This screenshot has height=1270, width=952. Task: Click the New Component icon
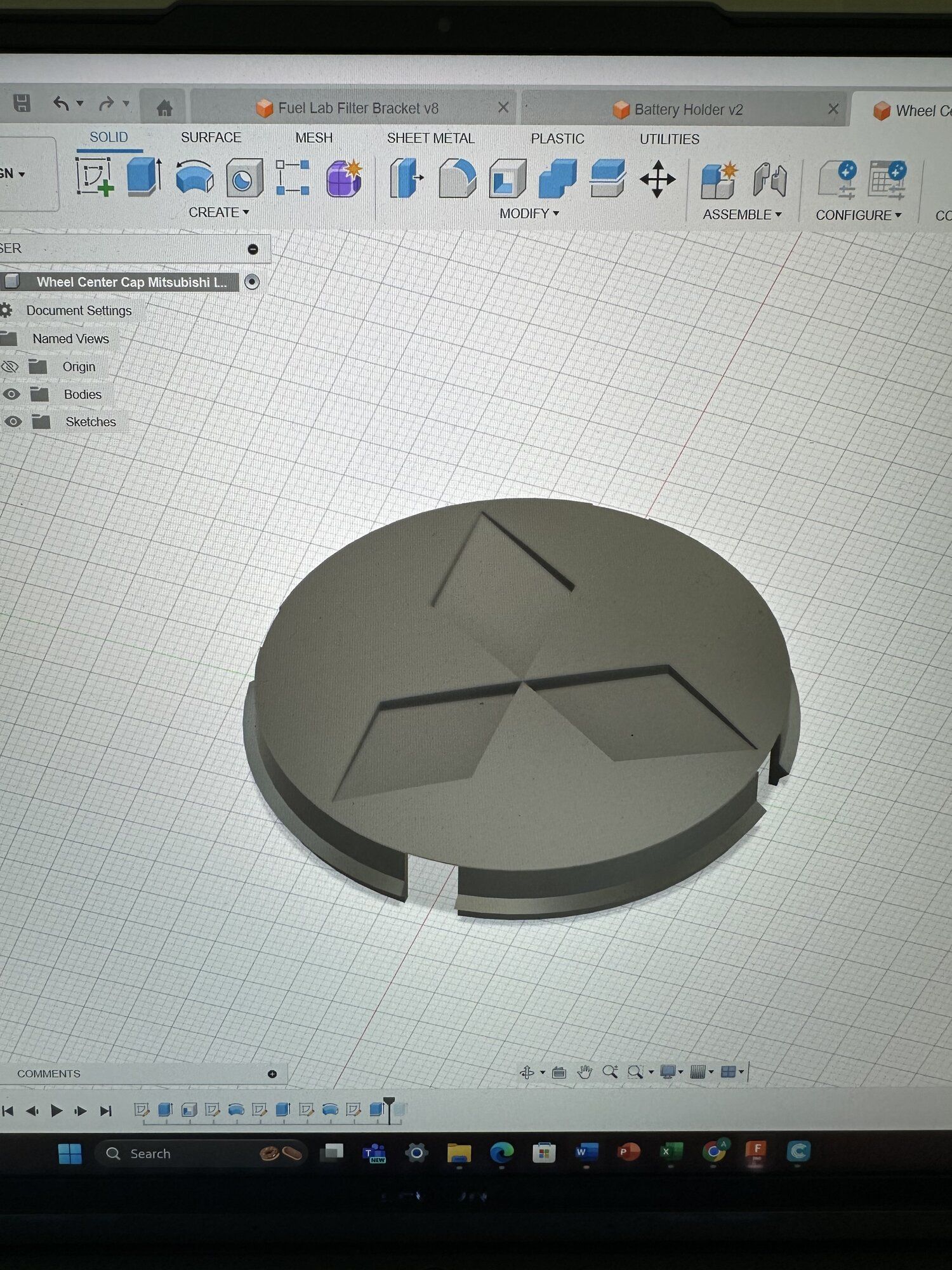pyautogui.click(x=719, y=180)
